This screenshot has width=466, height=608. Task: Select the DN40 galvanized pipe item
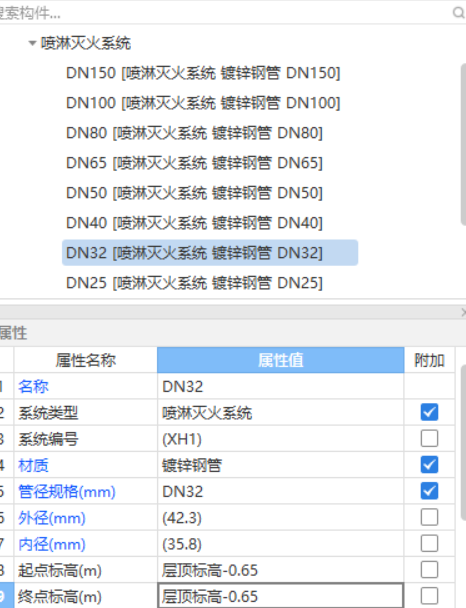click(194, 223)
